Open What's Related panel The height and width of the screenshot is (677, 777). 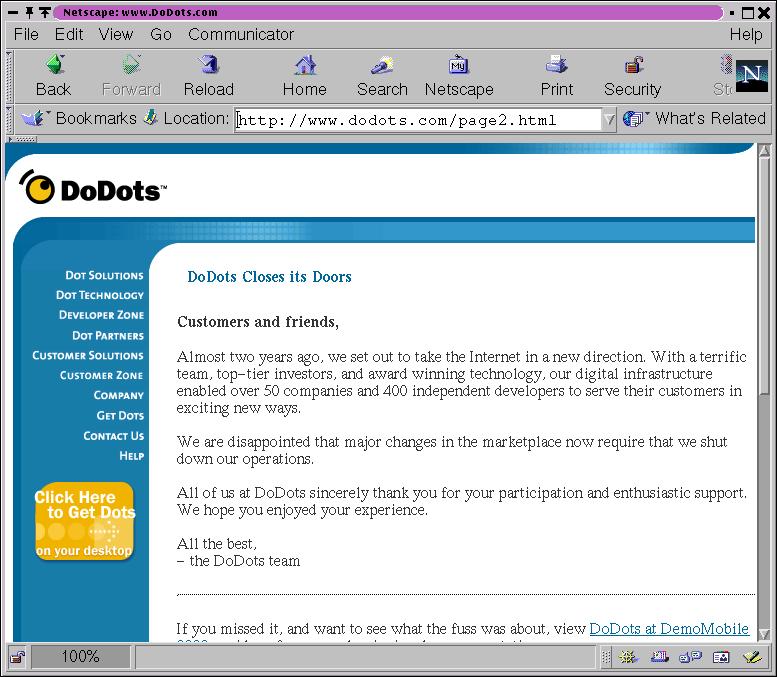tap(694, 118)
